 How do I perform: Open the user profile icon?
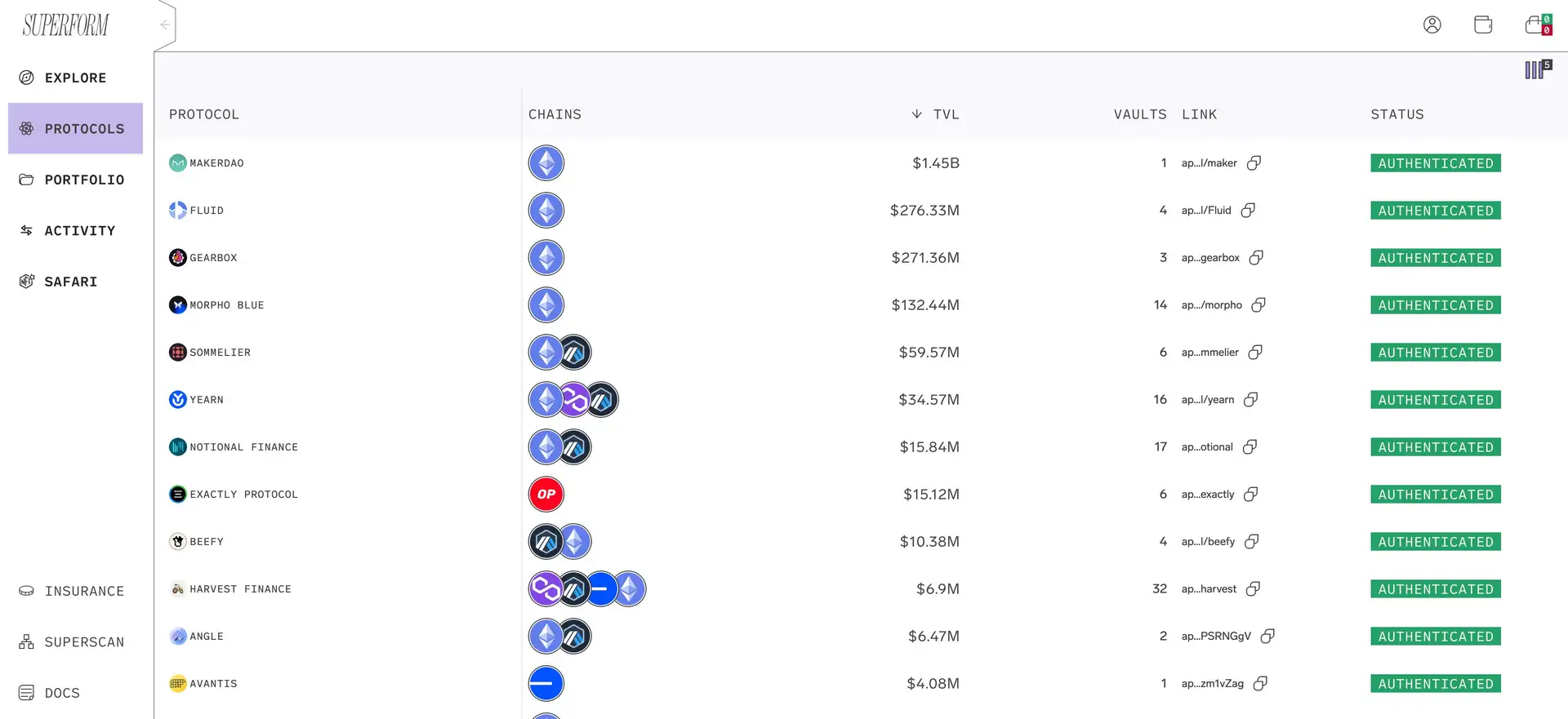(x=1432, y=24)
